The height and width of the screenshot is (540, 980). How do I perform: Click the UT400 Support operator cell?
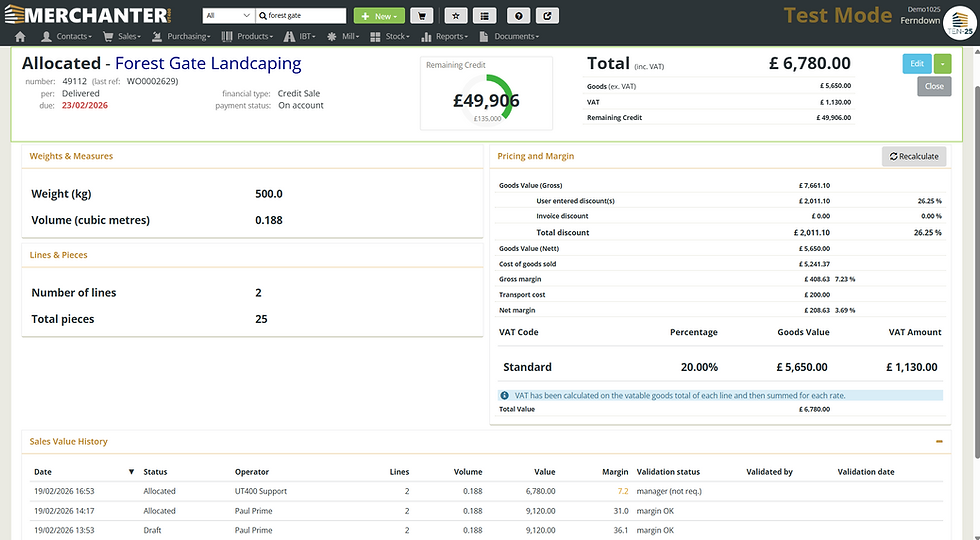click(261, 491)
